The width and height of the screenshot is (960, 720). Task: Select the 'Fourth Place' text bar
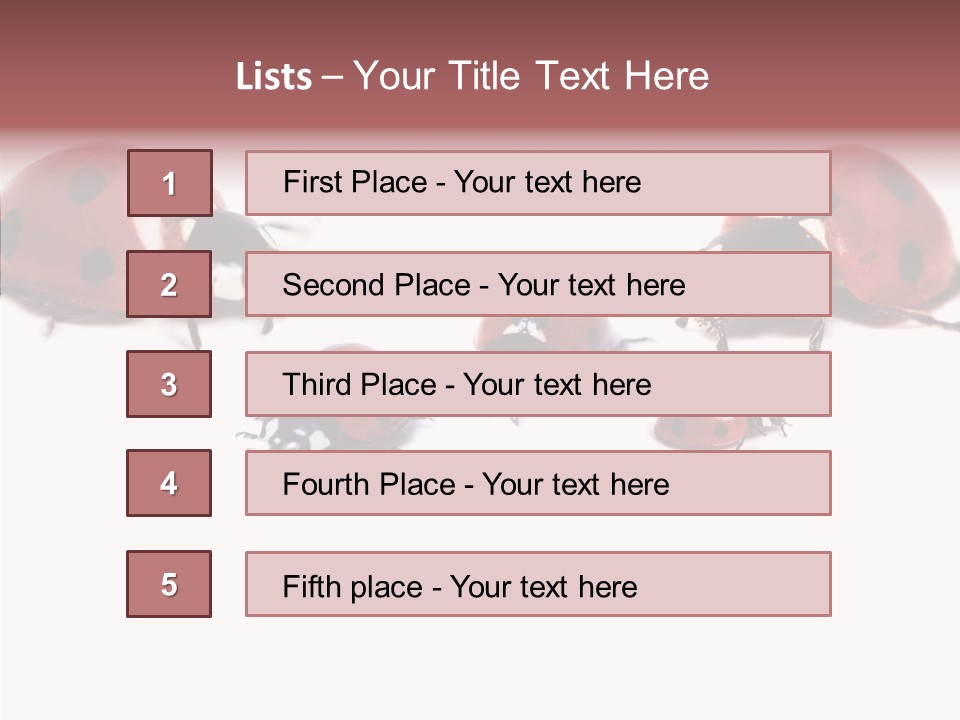[x=538, y=483]
